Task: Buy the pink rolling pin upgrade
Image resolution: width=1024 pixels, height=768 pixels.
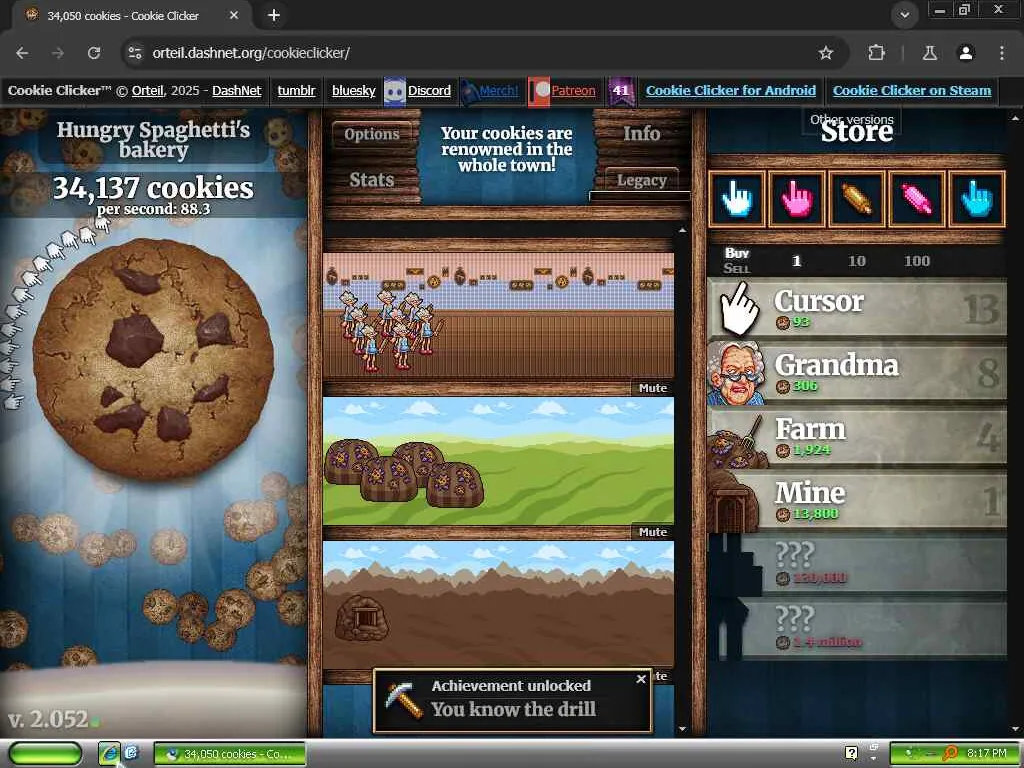Action: click(x=917, y=199)
